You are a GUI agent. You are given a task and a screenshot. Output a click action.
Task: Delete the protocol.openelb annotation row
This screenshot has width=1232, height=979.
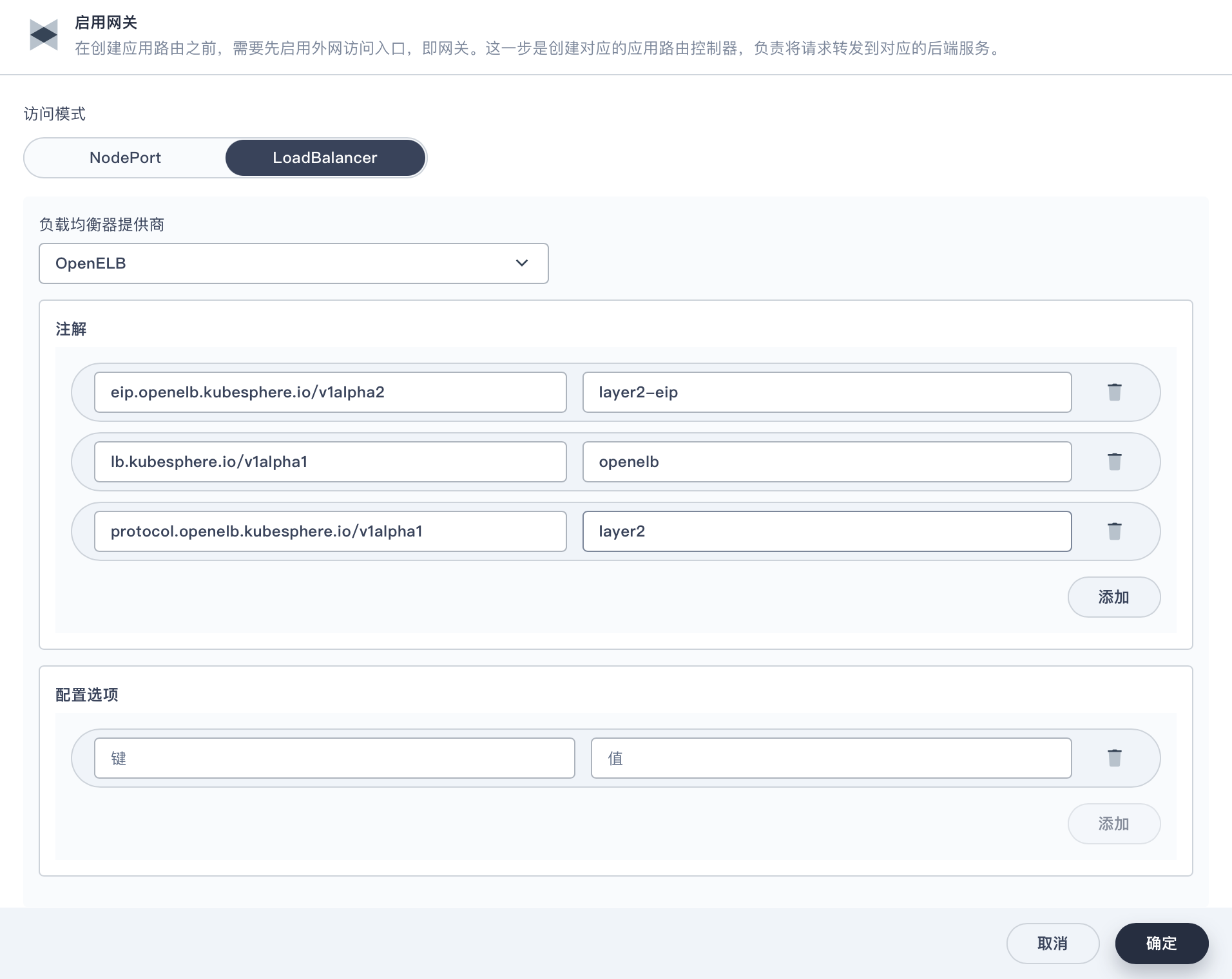tap(1114, 531)
